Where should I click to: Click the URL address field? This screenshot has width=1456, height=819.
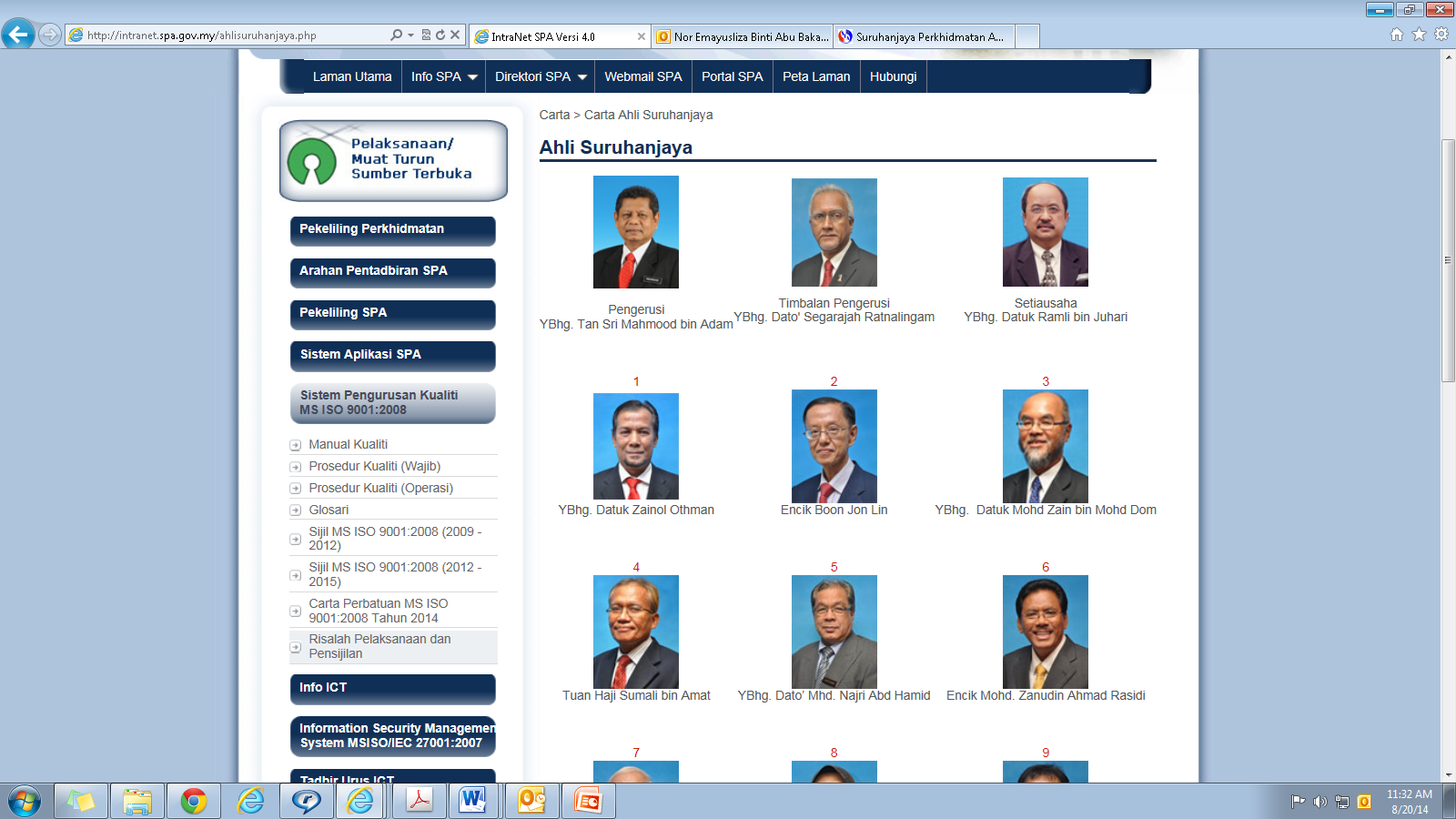coord(227,35)
